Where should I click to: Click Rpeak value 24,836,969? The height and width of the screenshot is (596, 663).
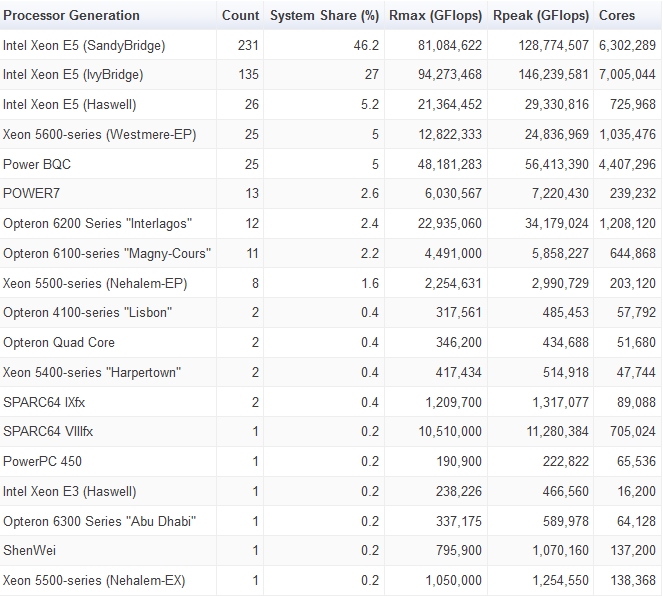(x=557, y=134)
